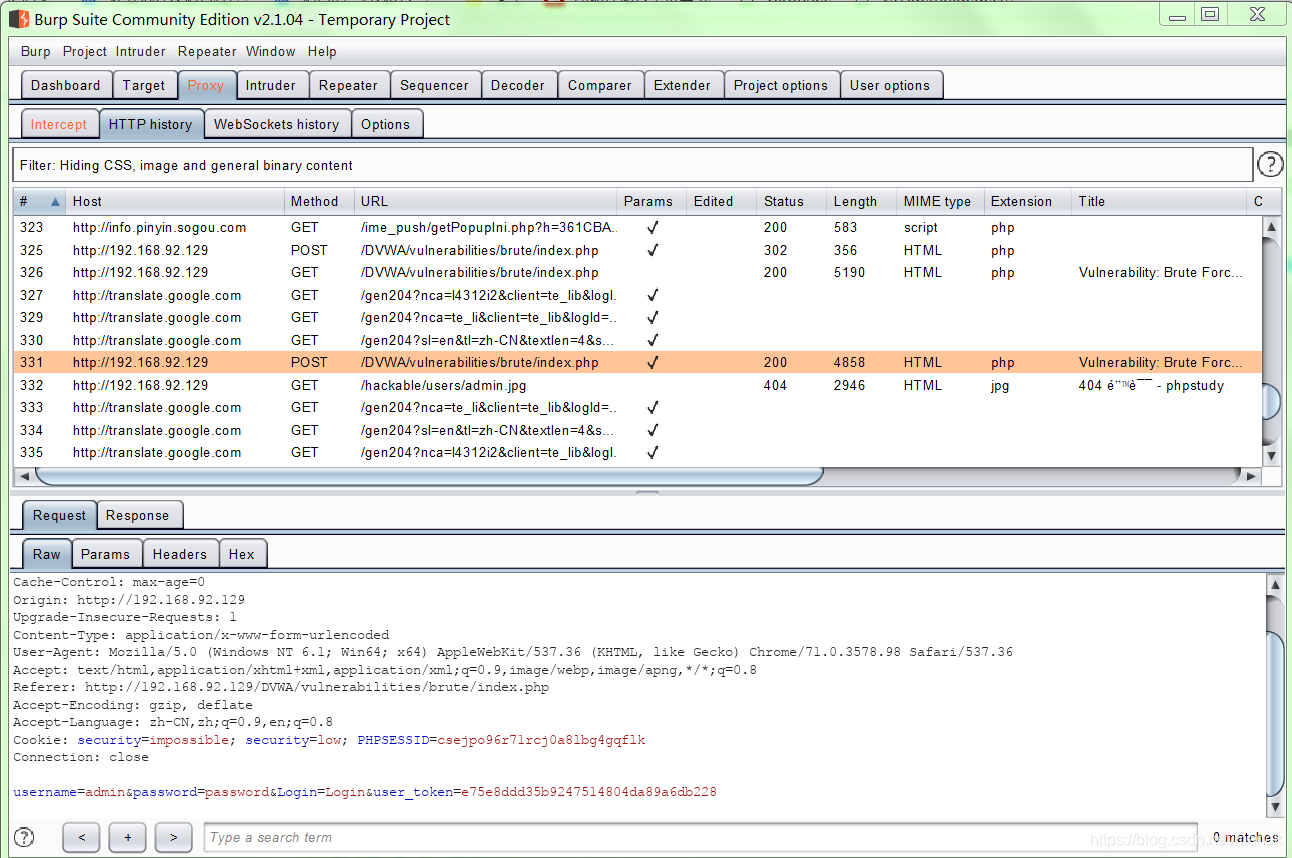Open the User options tab
Viewport: 1292px width, 858px height.
point(890,85)
